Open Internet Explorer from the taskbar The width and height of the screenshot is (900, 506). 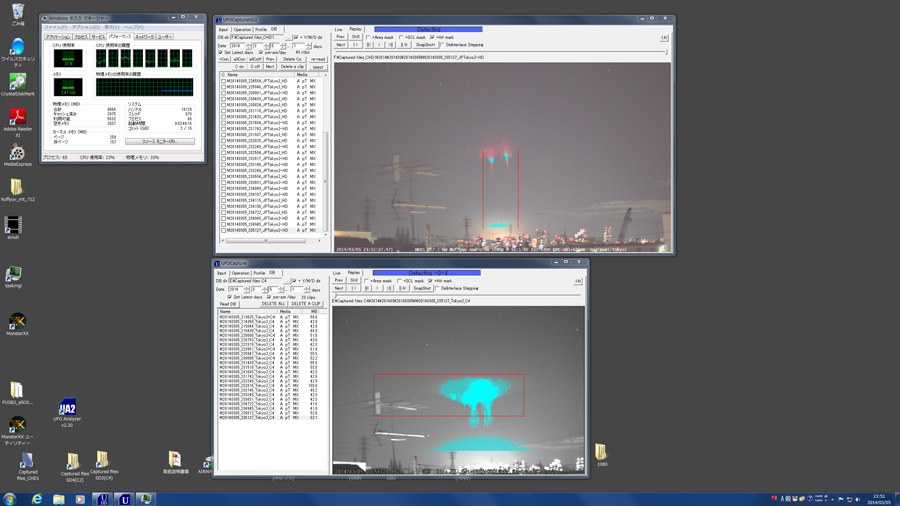[x=37, y=499]
